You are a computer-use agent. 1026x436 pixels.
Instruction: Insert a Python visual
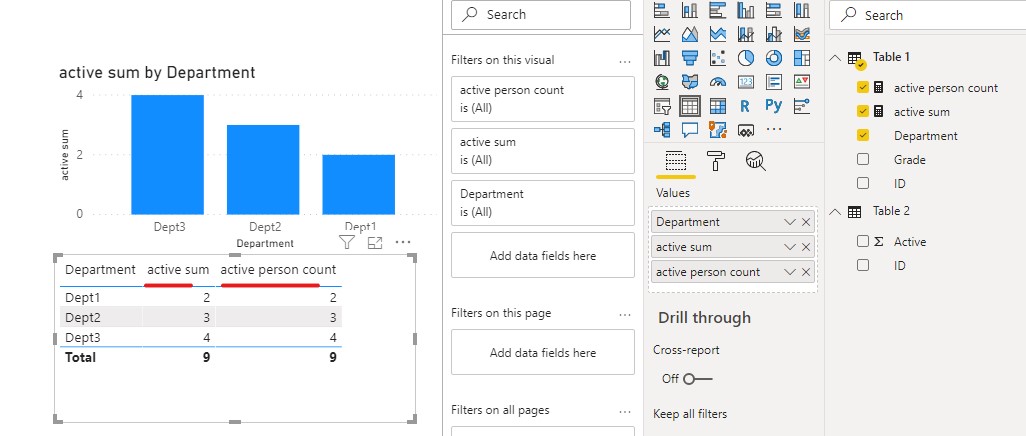[x=773, y=105]
